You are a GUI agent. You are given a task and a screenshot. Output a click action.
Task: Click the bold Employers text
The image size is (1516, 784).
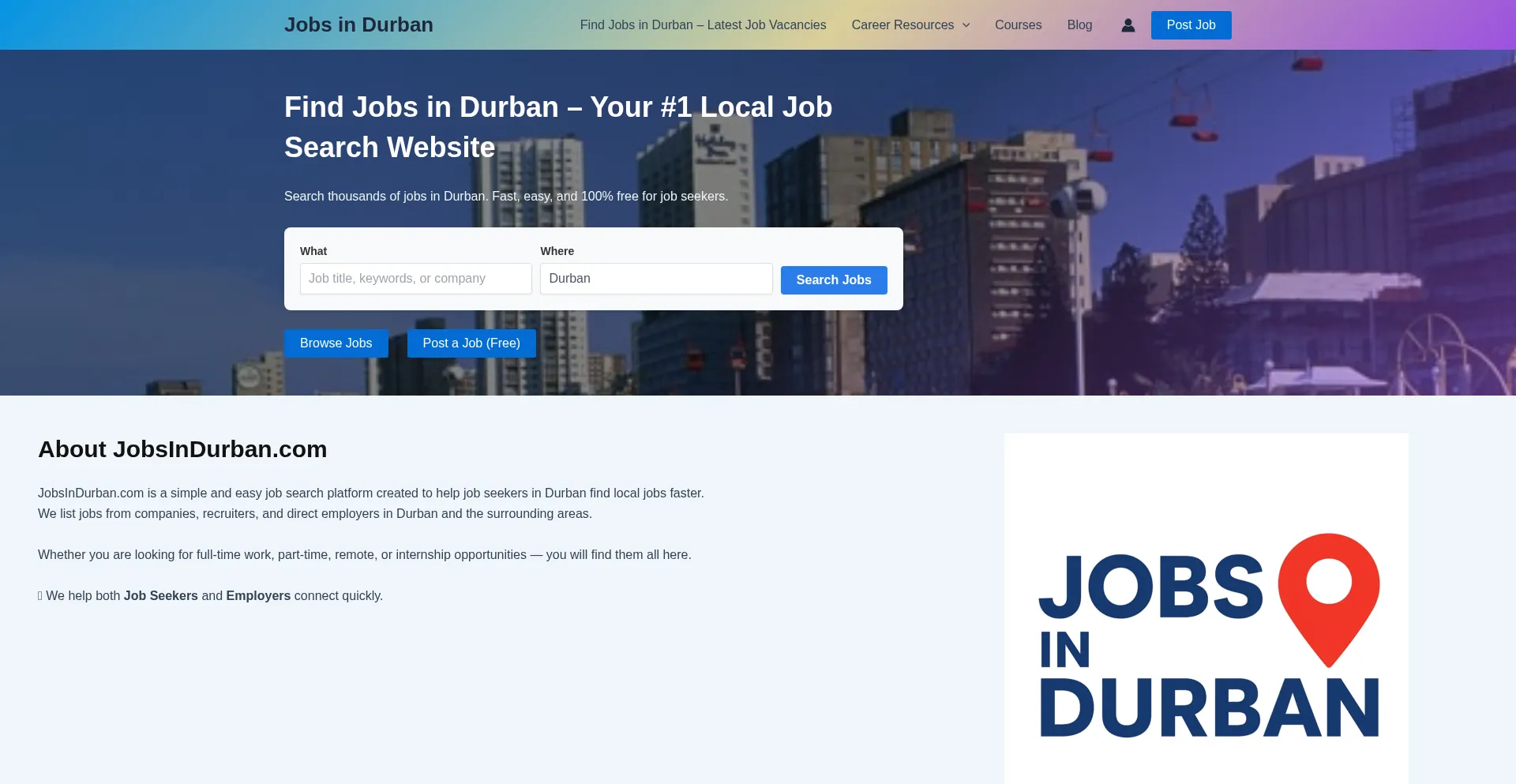(258, 596)
